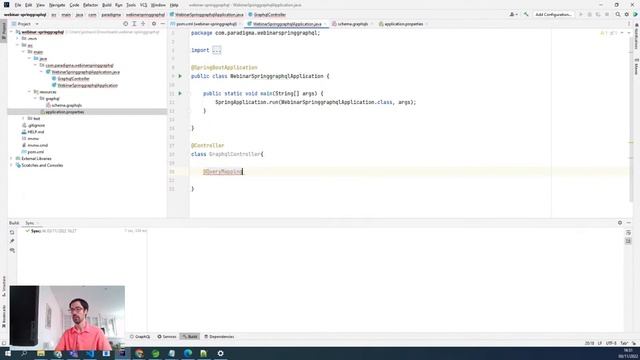Expand External Libraries node

click(x=11, y=158)
